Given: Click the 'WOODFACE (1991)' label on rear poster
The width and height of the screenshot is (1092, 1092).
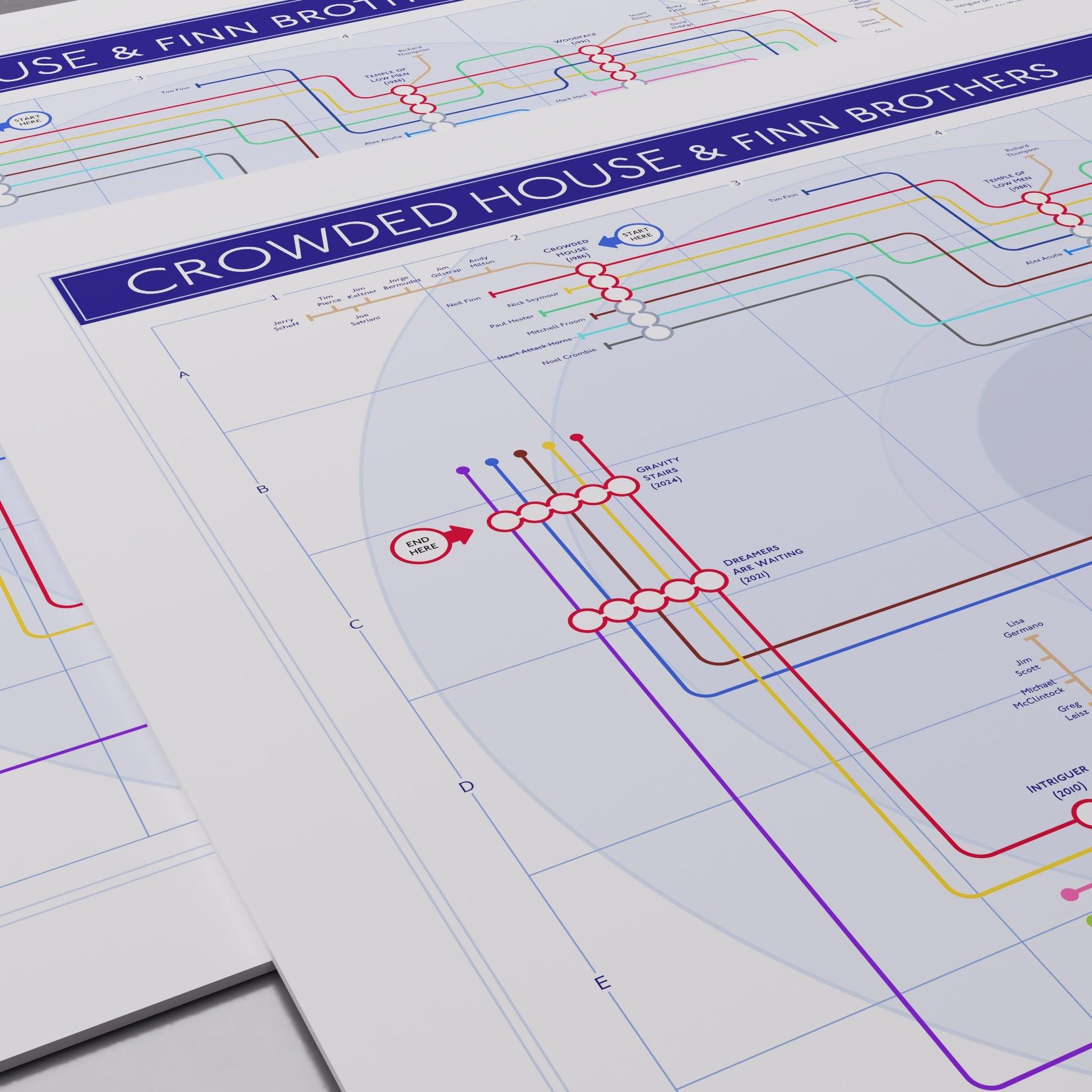Looking at the screenshot, I should pos(576,39).
